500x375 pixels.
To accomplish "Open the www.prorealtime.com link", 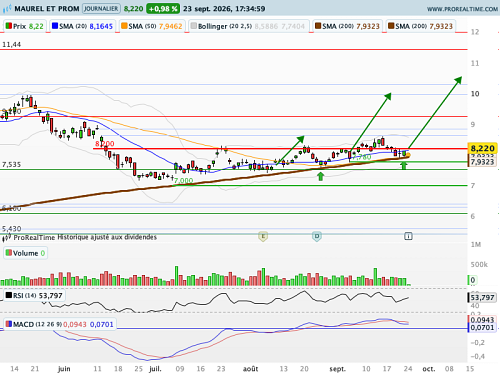I will (462, 9).
